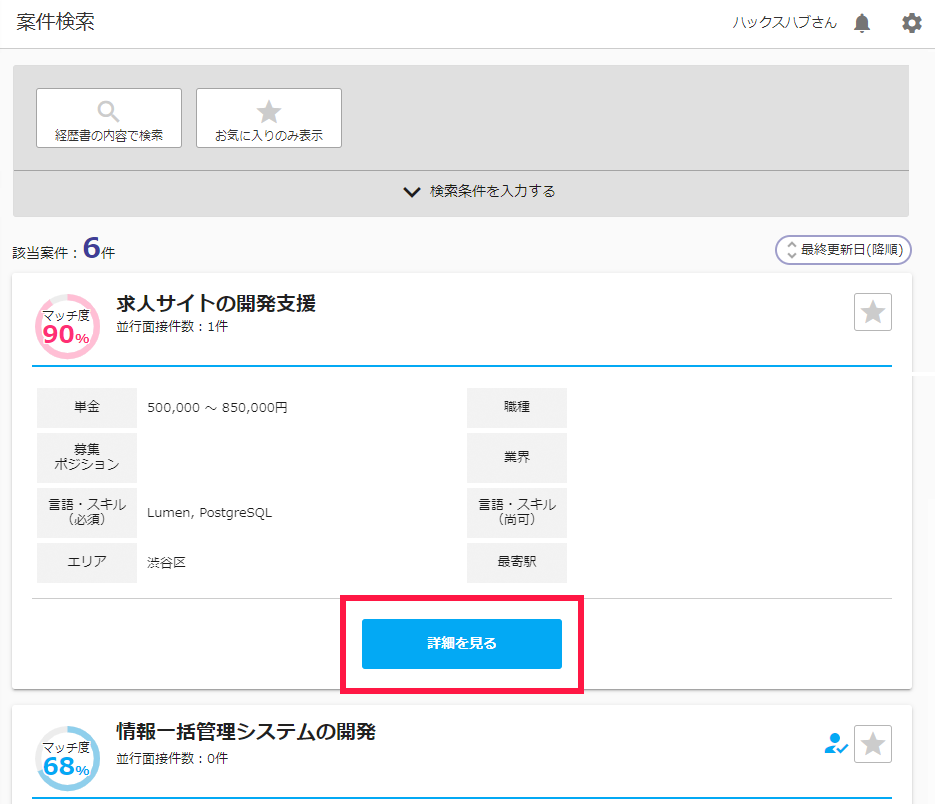Click the ハックスハブさん user name

[785, 23]
